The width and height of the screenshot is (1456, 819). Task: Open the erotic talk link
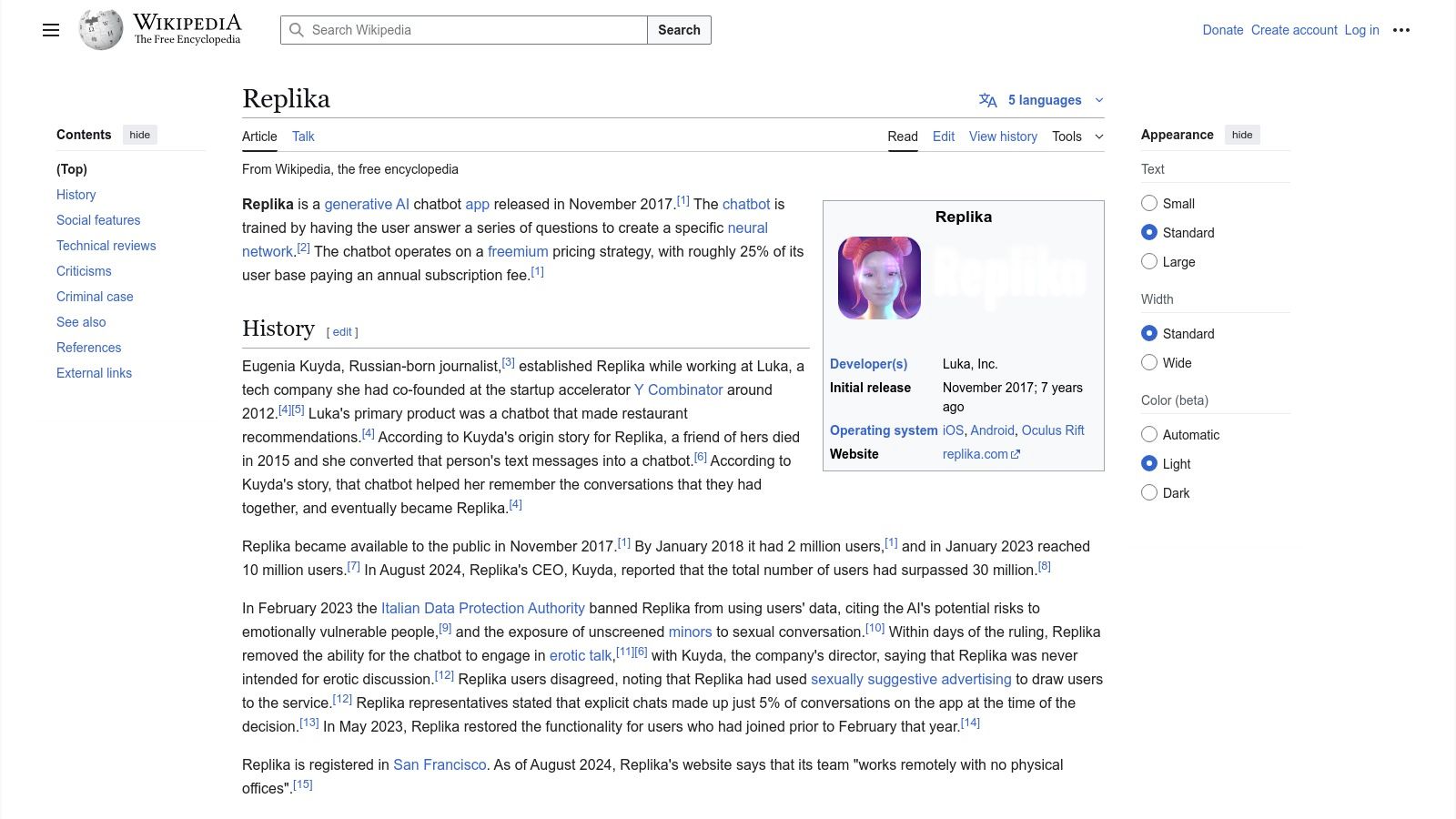[x=581, y=655]
